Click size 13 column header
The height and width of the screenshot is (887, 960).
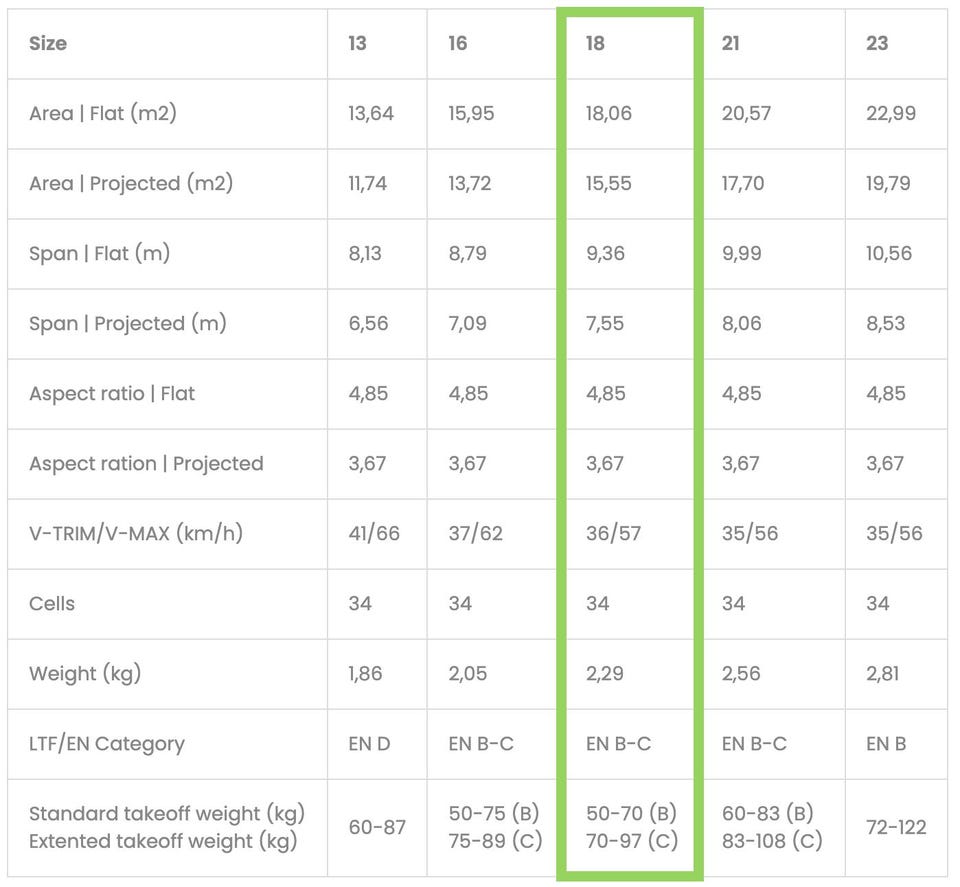[x=358, y=43]
